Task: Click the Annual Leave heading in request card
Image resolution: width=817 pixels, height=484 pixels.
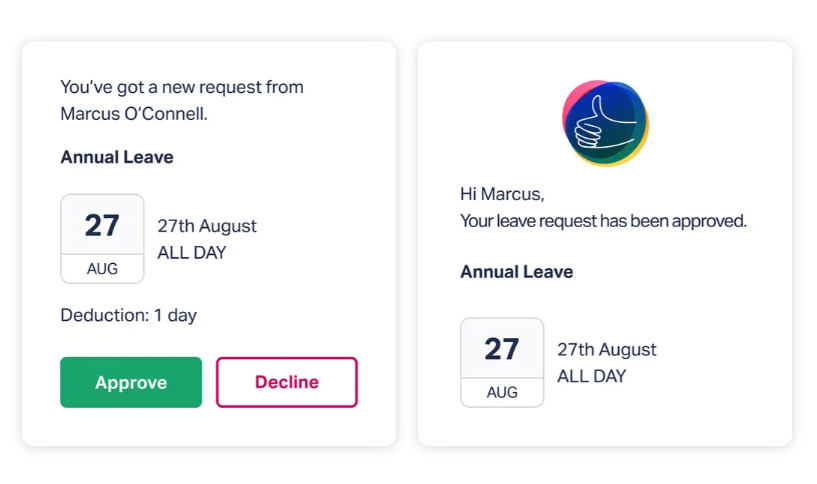Action: [117, 157]
